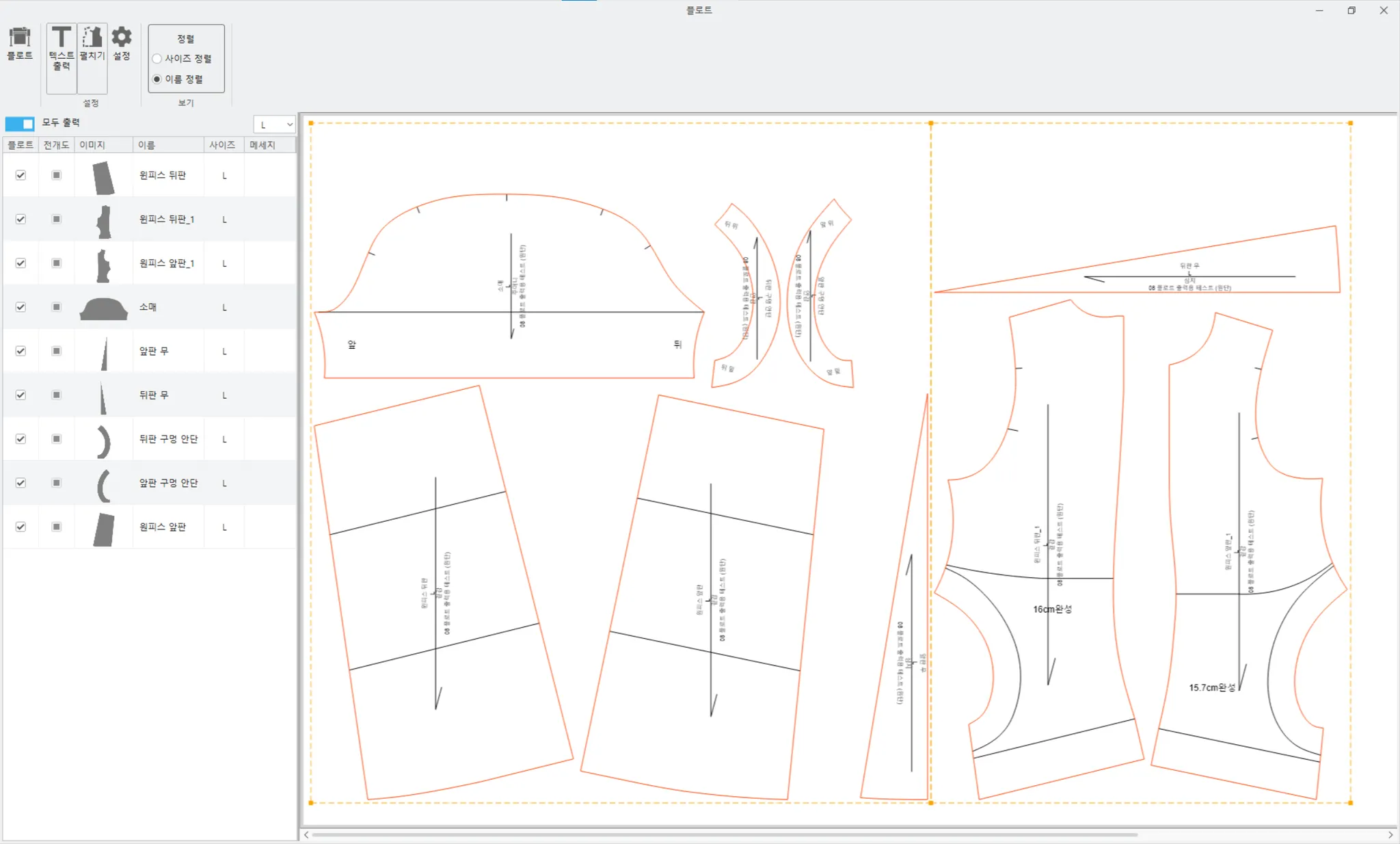
Task: Click the 플로트 plotter icon
Action: click(x=20, y=42)
